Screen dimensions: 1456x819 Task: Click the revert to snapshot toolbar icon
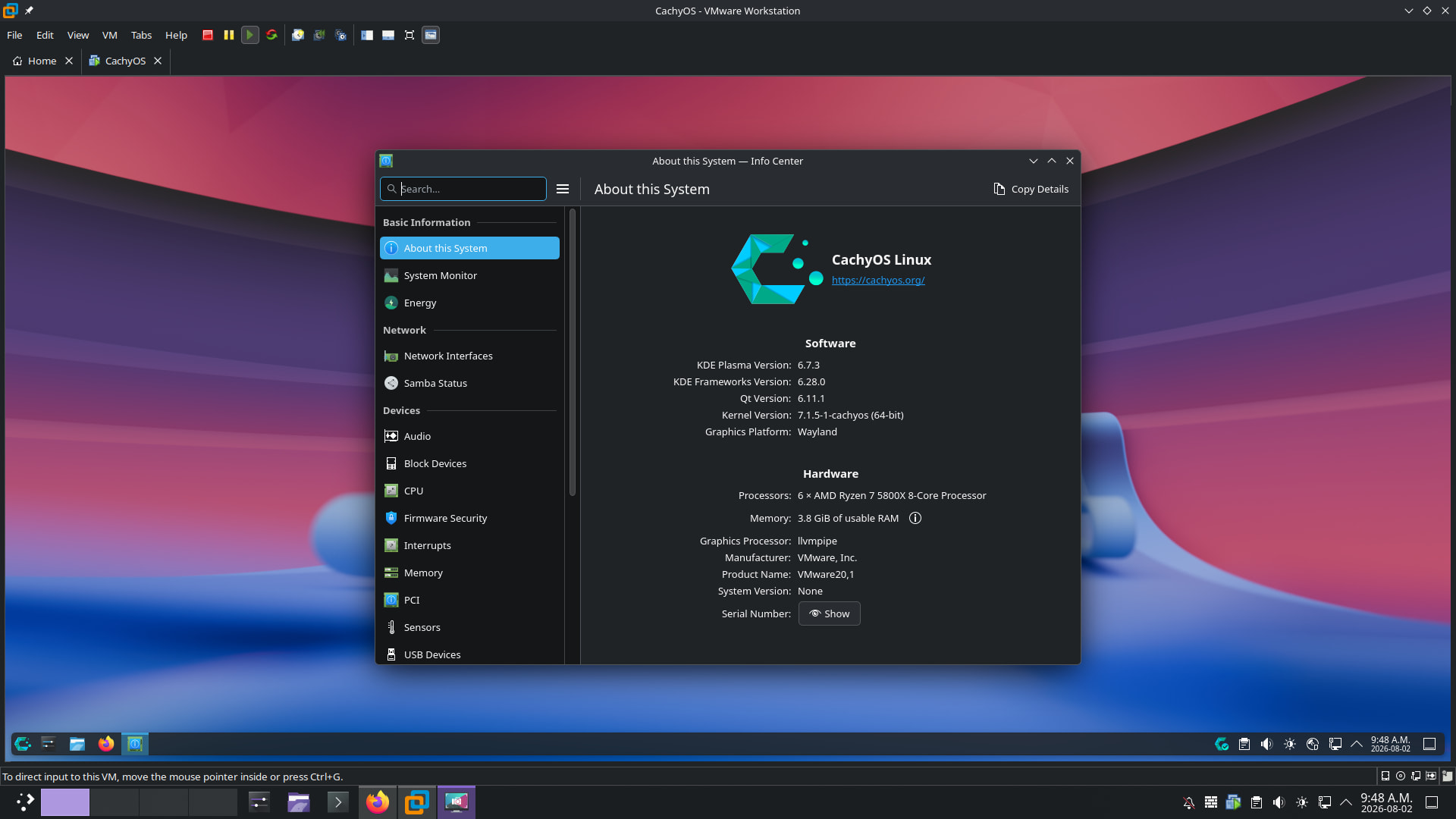point(319,35)
